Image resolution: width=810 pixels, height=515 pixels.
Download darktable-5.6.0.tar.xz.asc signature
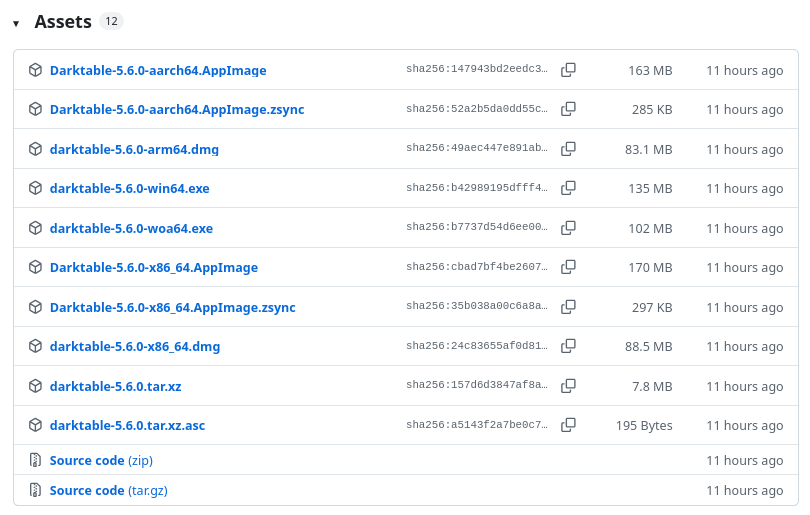click(x=128, y=426)
